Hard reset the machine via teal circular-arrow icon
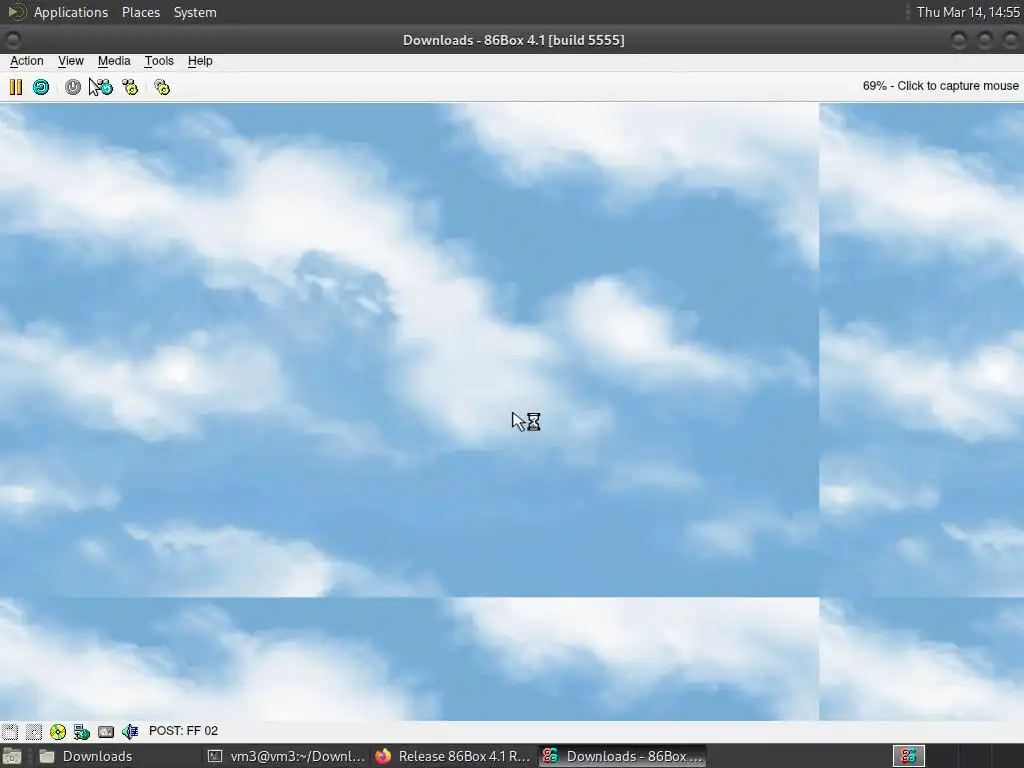The image size is (1024, 768). 40,87
